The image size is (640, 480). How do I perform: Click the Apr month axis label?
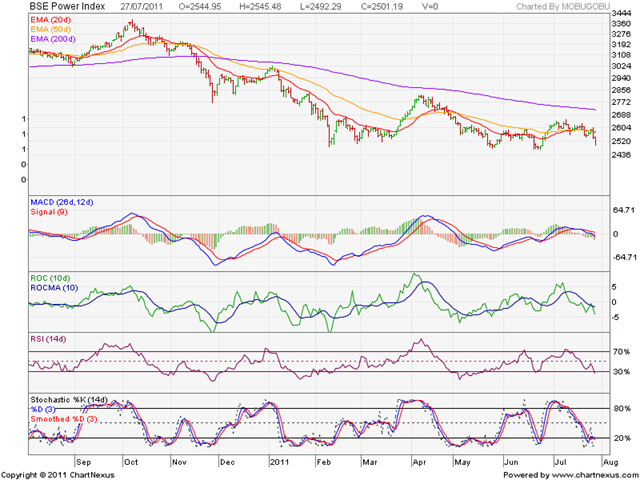click(420, 462)
